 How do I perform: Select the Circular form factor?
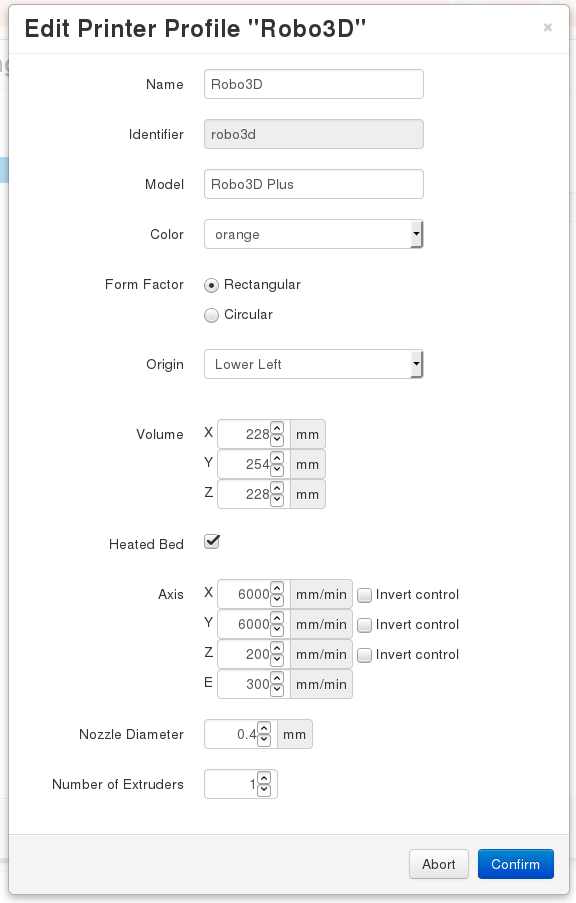211,315
